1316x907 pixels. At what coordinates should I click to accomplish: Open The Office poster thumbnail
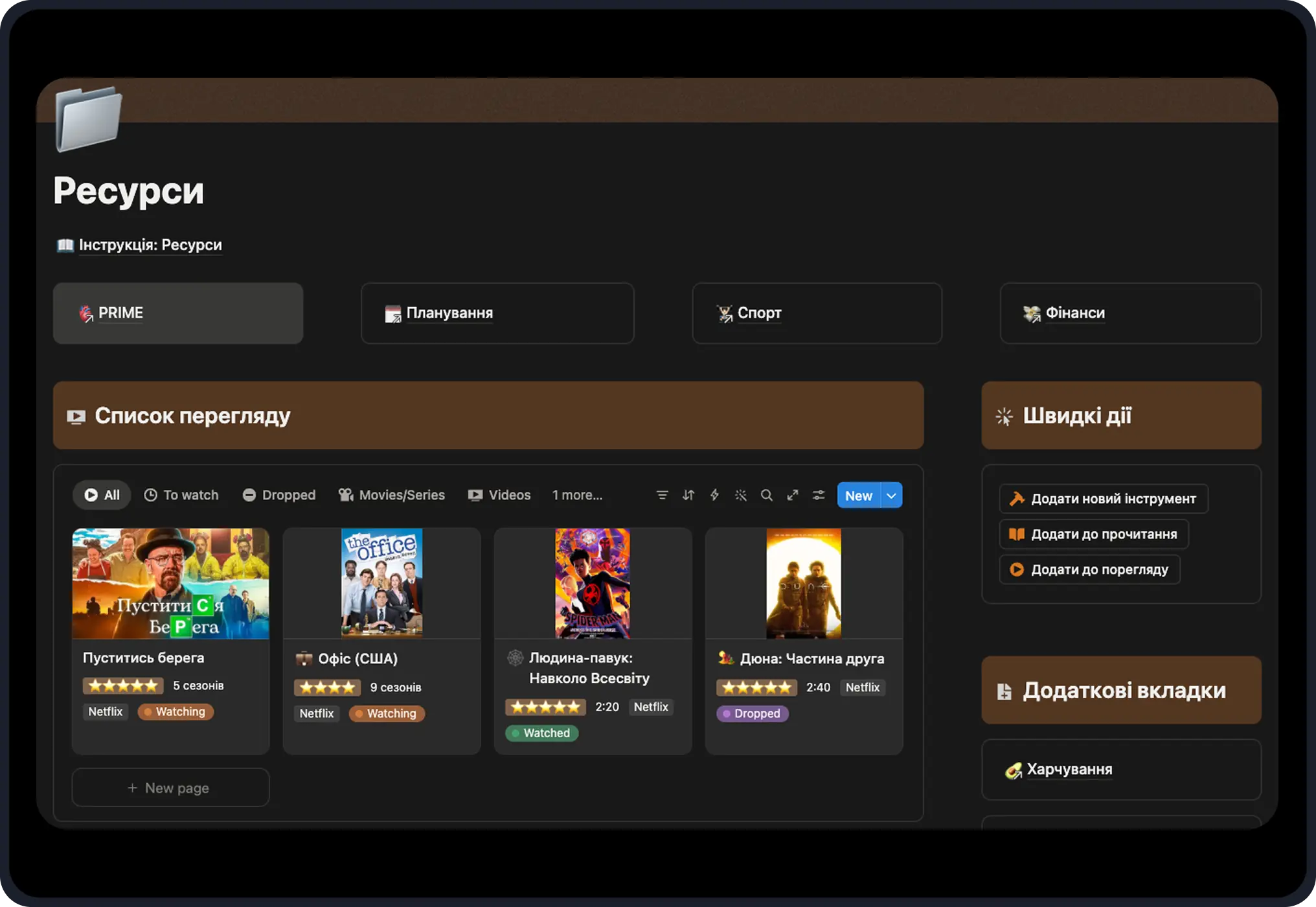[x=382, y=583]
